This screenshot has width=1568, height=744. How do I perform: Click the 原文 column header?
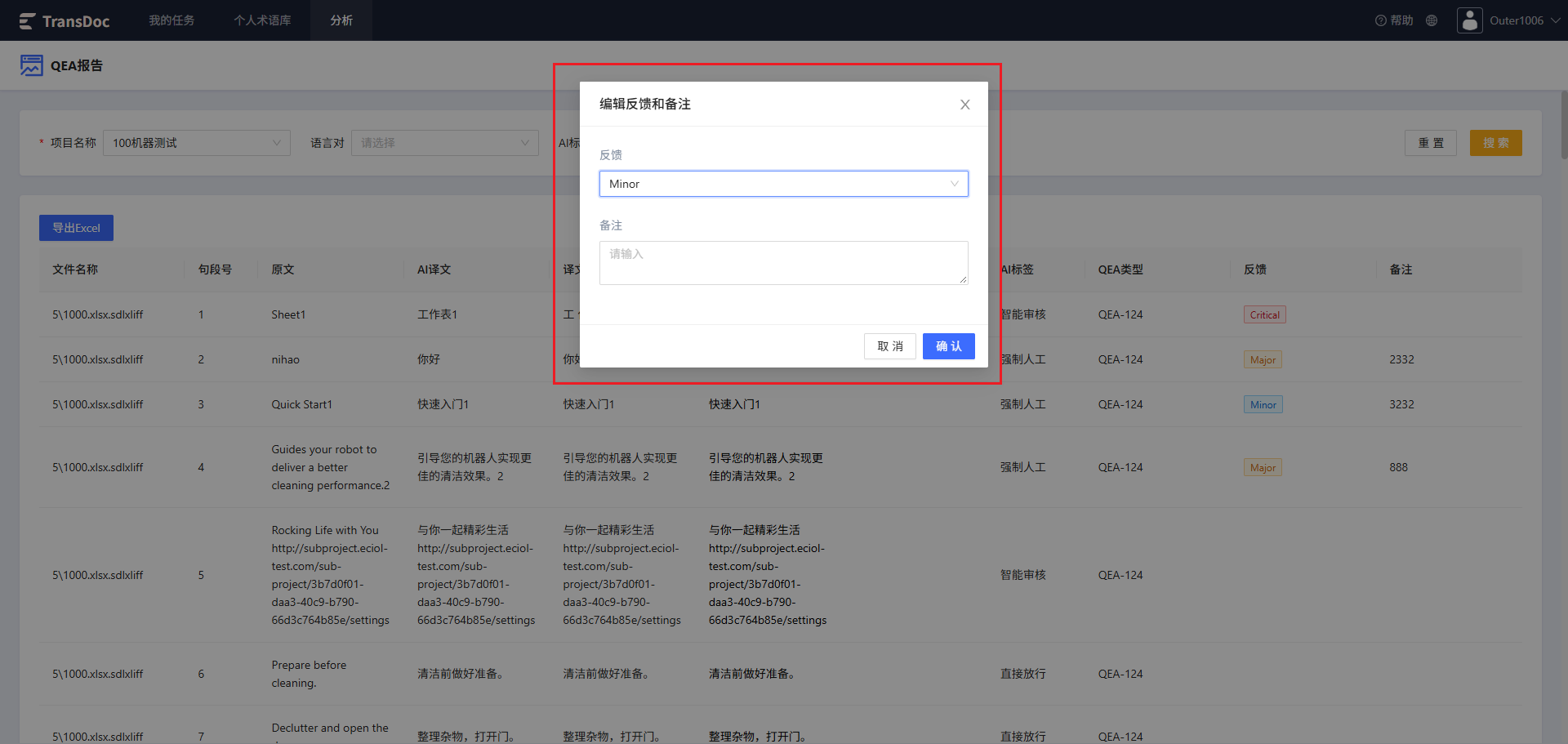(283, 270)
